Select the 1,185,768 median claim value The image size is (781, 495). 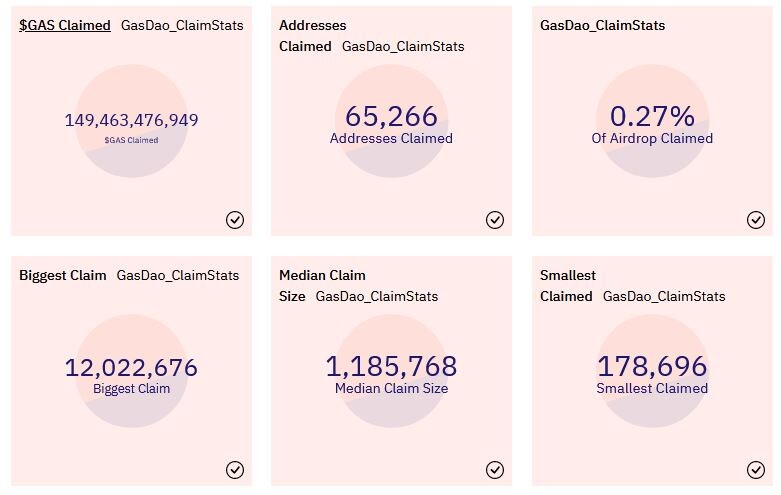[391, 366]
